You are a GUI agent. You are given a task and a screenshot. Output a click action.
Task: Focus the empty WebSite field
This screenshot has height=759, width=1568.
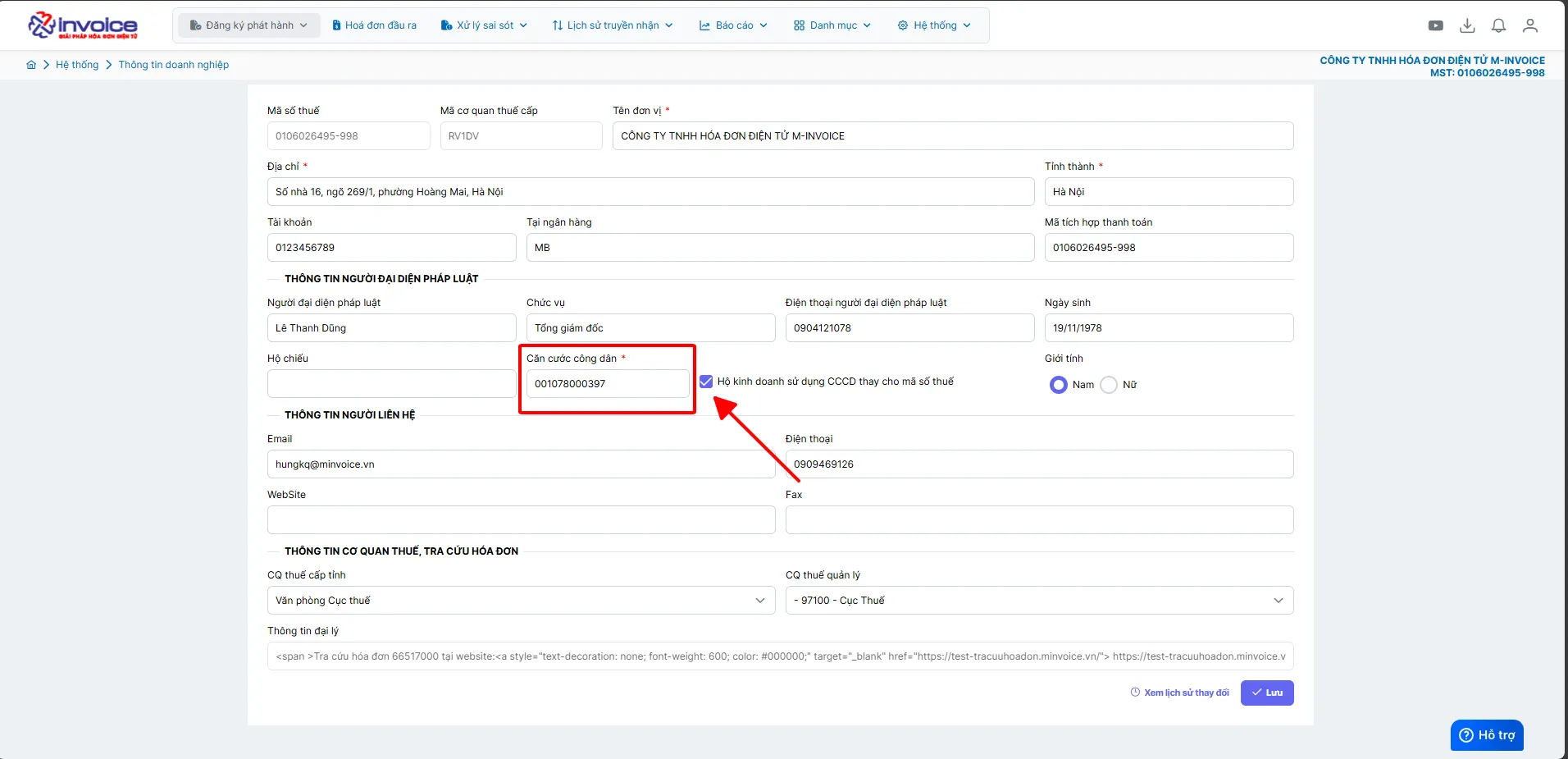pos(521,520)
